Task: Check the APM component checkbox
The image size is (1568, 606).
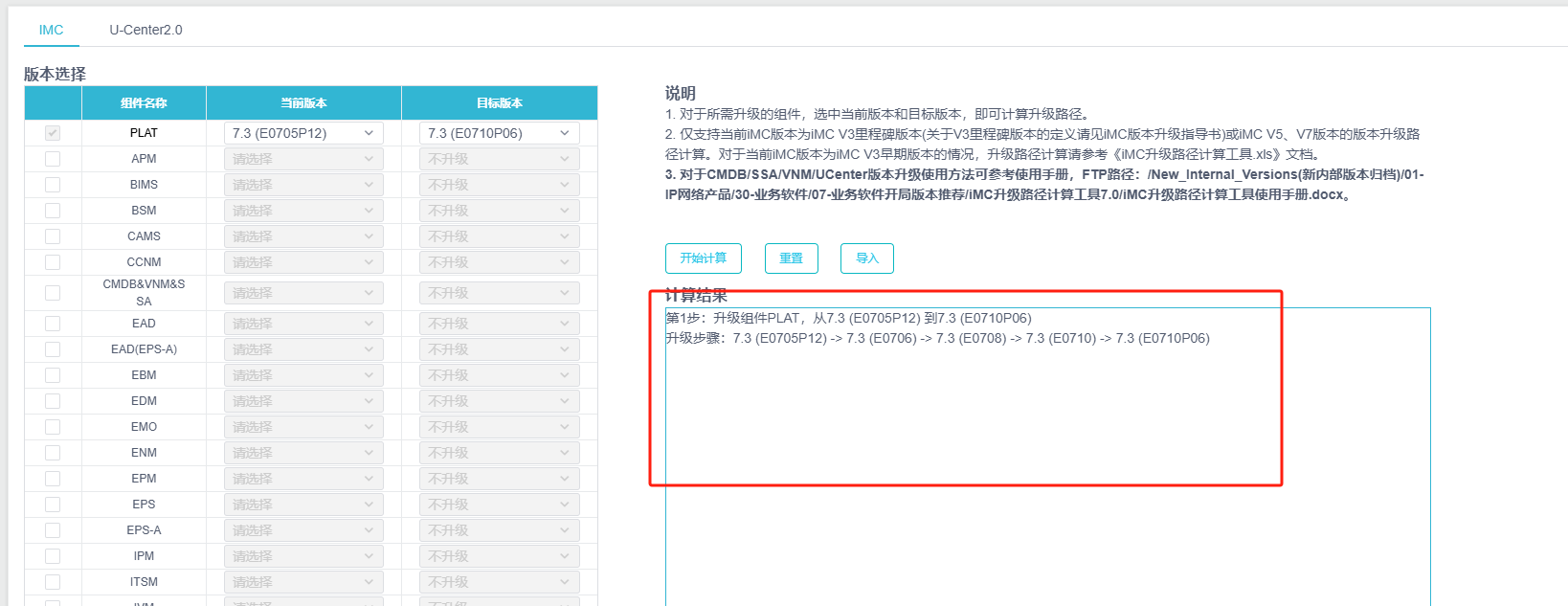Action: pyautogui.click(x=53, y=159)
